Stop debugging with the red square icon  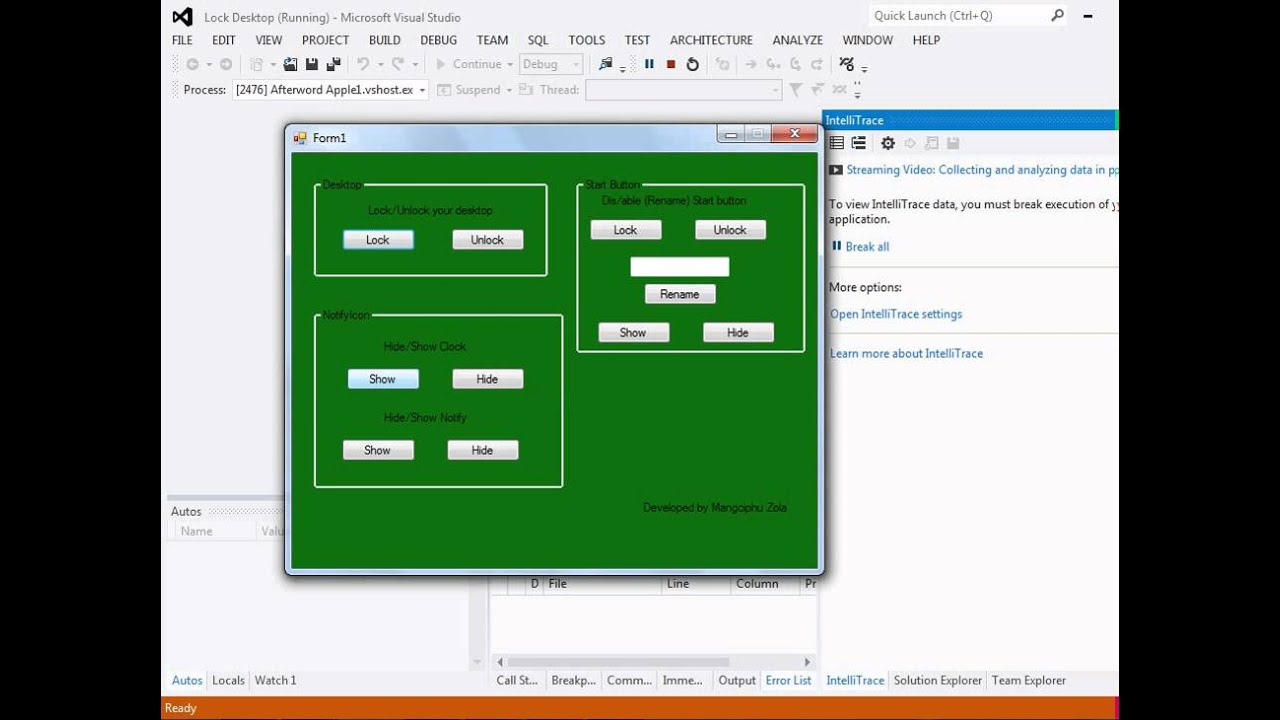tap(671, 64)
